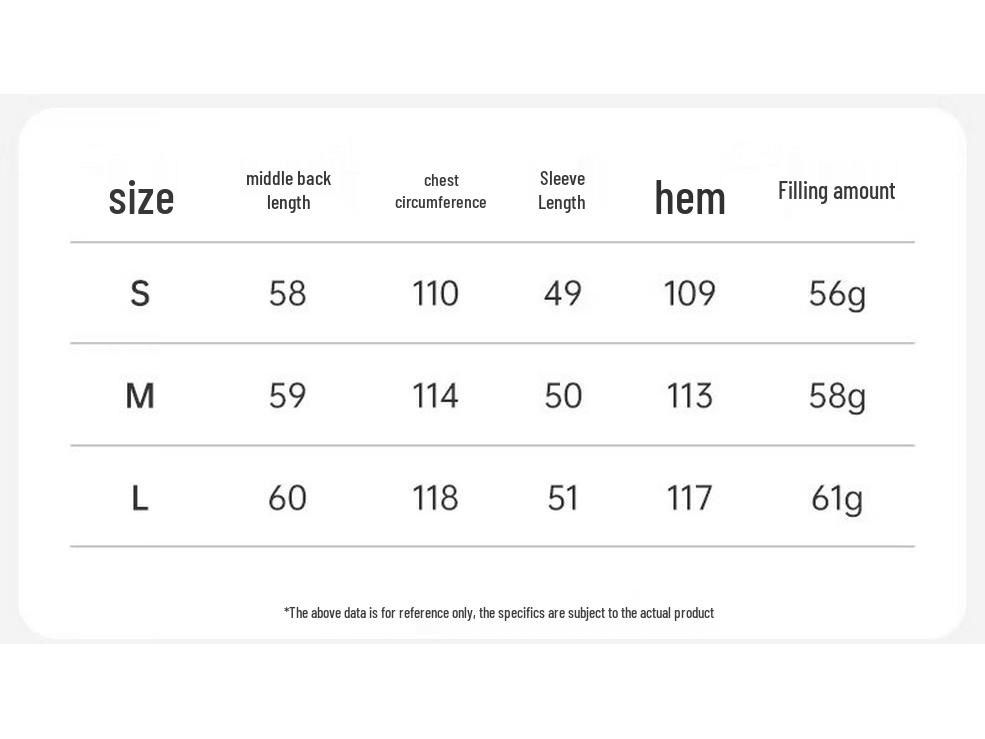Select the 61g filling amount cell
The image size is (985, 739).
[x=837, y=498]
